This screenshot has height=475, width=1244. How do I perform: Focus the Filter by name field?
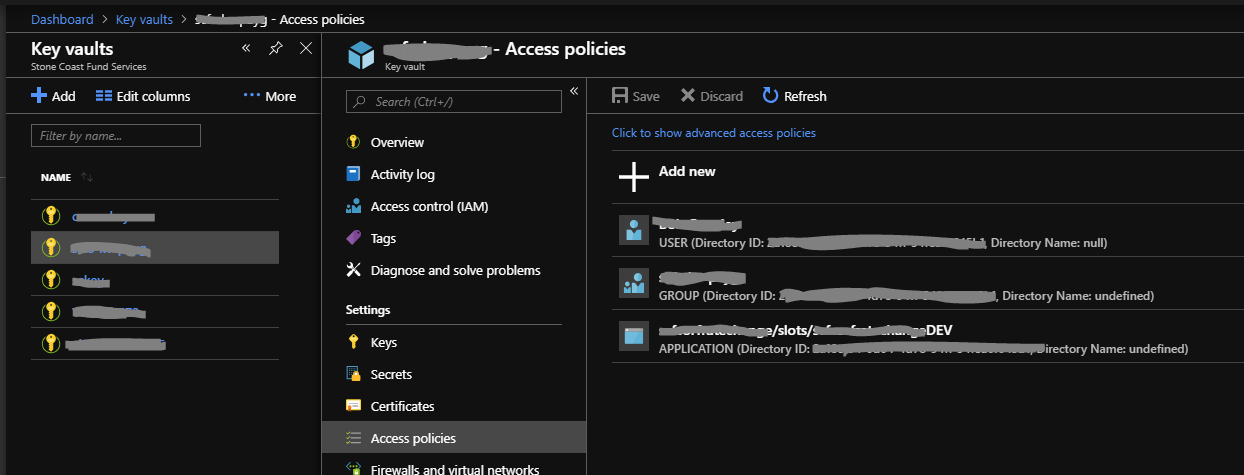(x=116, y=135)
